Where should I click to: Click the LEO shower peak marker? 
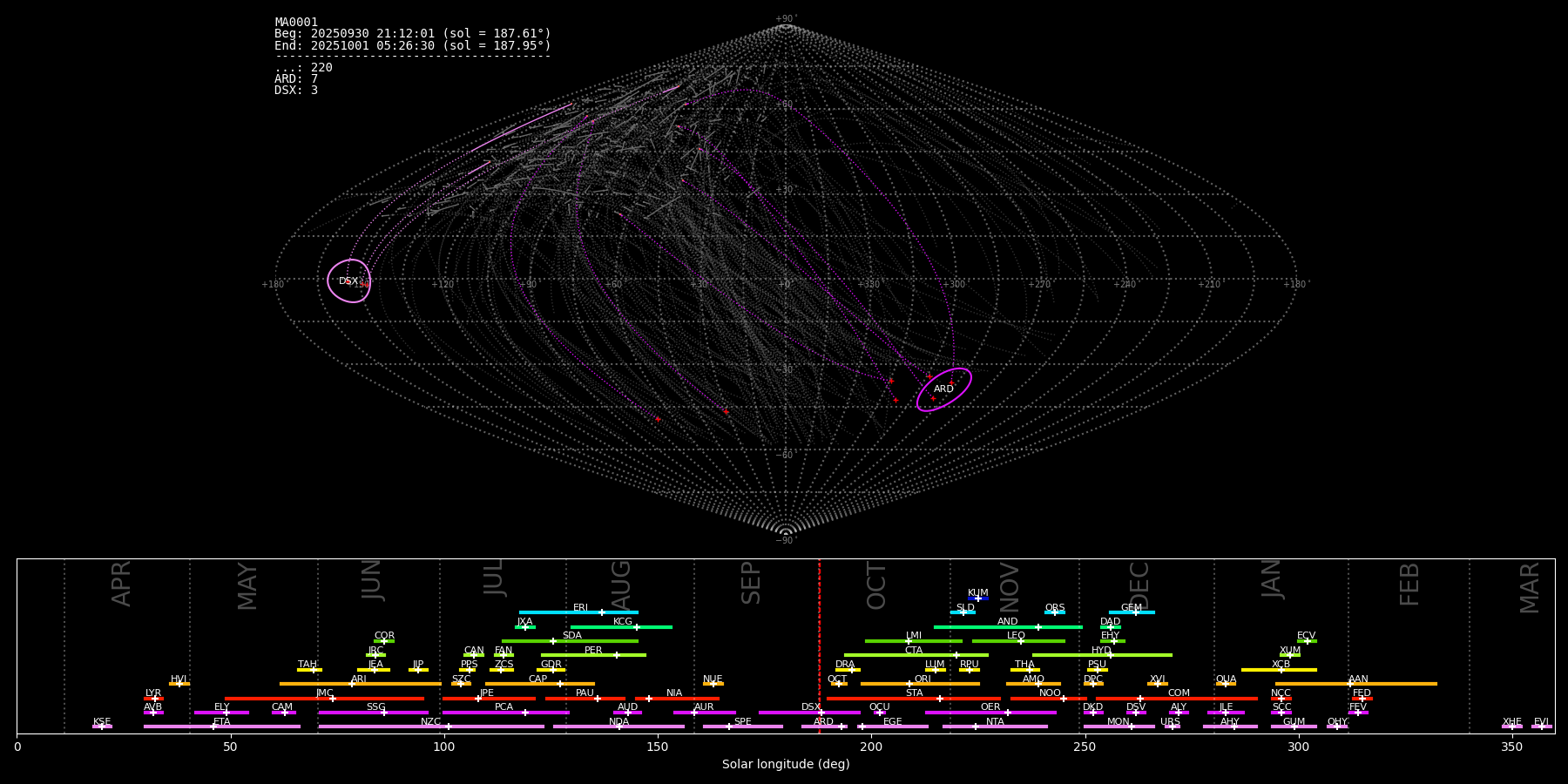[x=1021, y=641]
